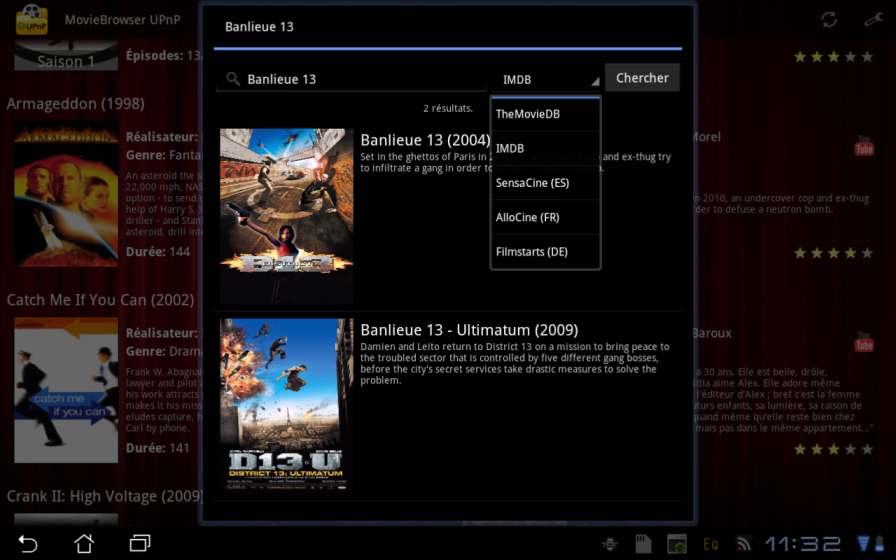Open the MovieBrowser UPnP app icon
The width and height of the screenshot is (896, 560).
(x=32, y=19)
